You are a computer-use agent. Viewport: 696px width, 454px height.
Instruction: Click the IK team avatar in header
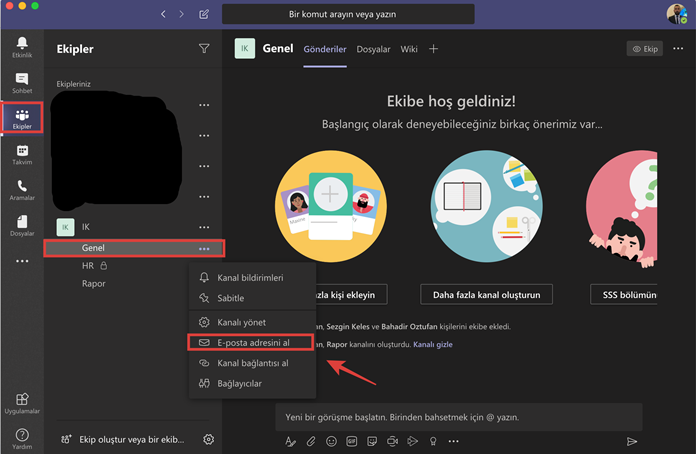point(245,48)
